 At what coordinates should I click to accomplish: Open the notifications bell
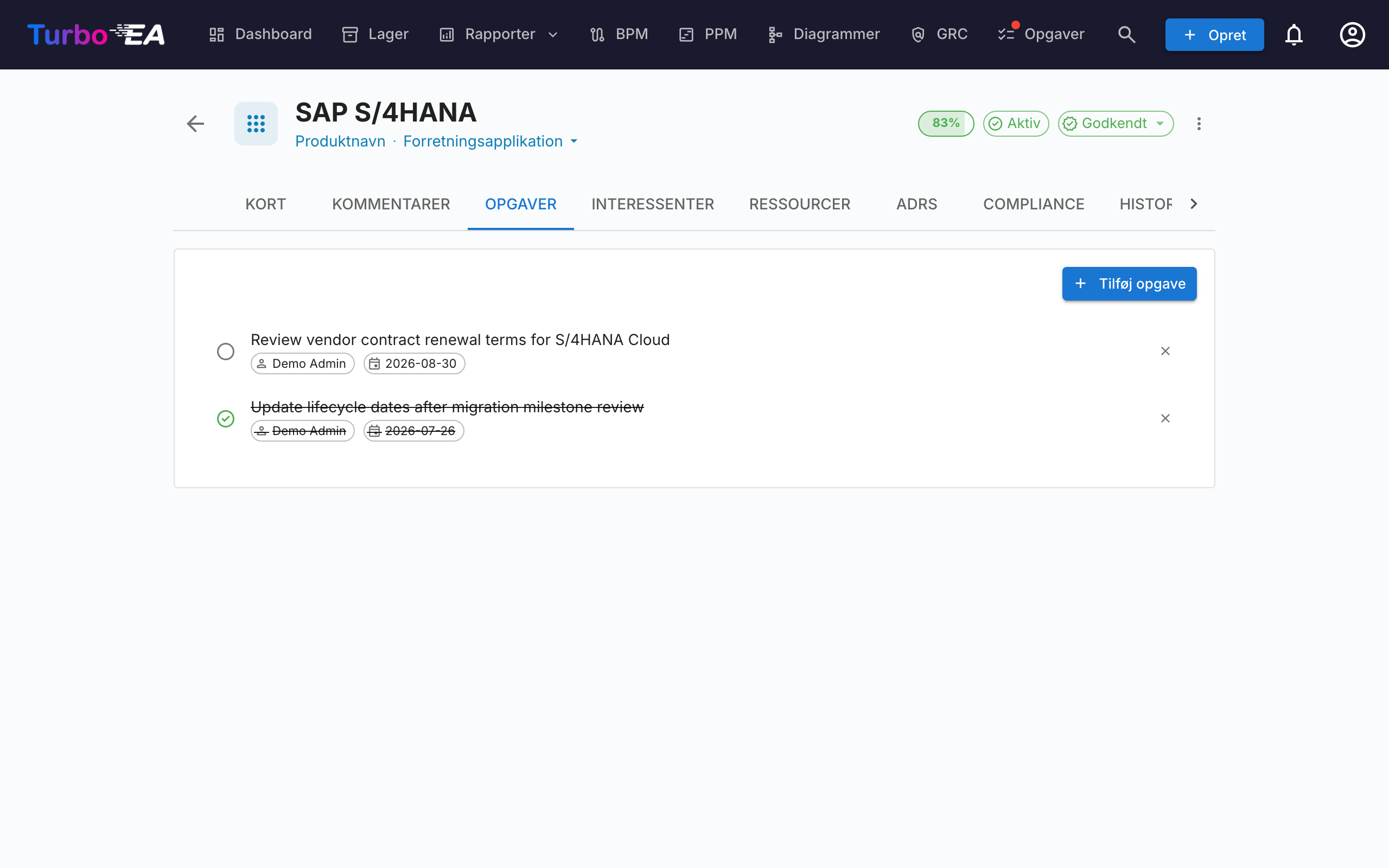point(1294,34)
